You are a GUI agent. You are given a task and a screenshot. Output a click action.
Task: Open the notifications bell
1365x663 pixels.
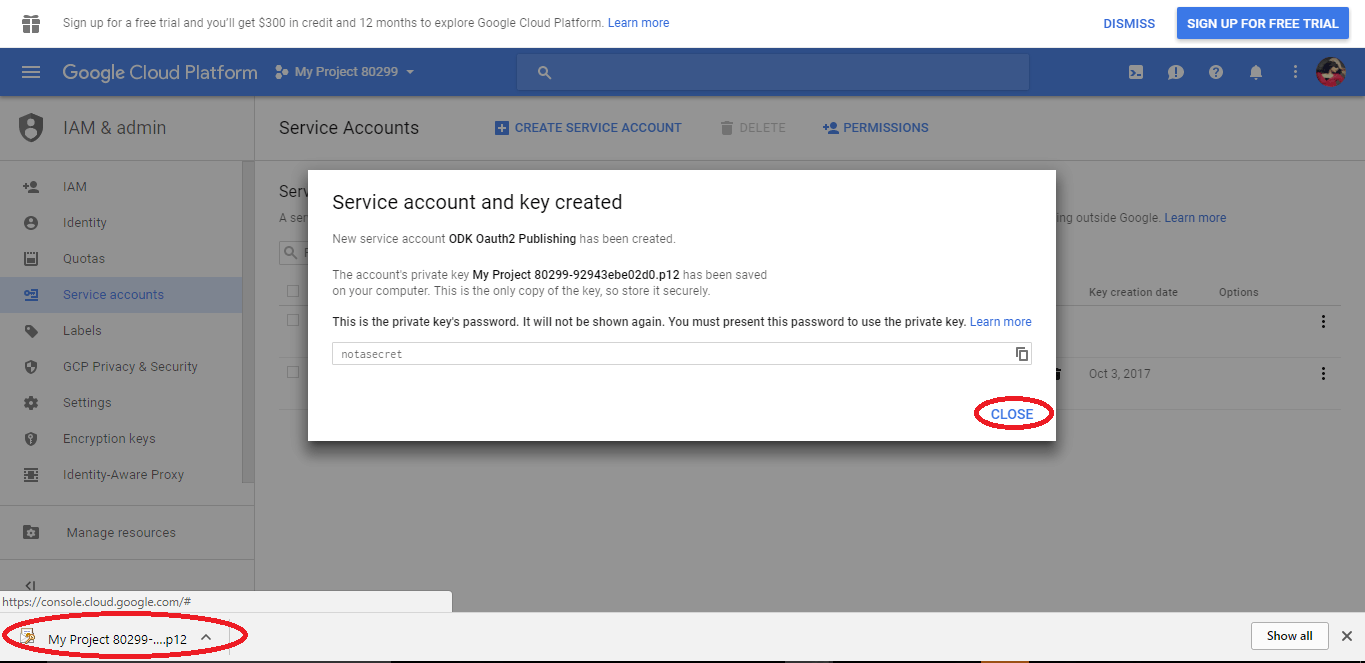[1256, 72]
